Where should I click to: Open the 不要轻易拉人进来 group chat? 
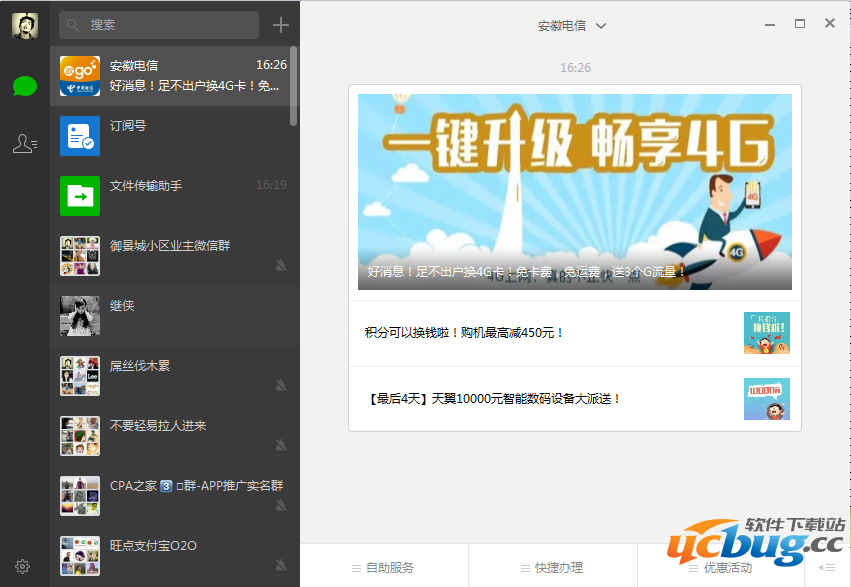point(174,436)
